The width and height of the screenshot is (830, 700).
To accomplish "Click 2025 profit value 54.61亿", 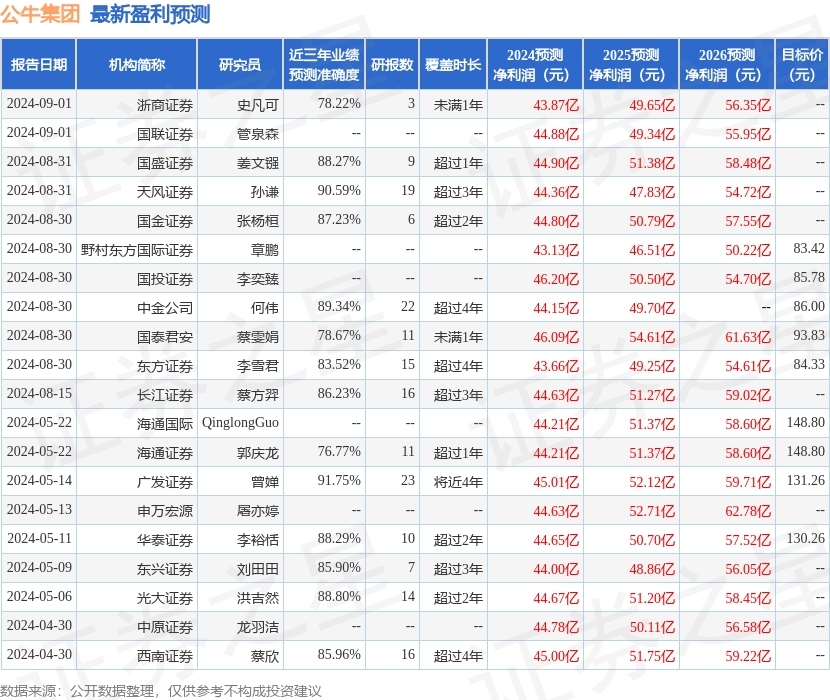I will (x=652, y=337).
